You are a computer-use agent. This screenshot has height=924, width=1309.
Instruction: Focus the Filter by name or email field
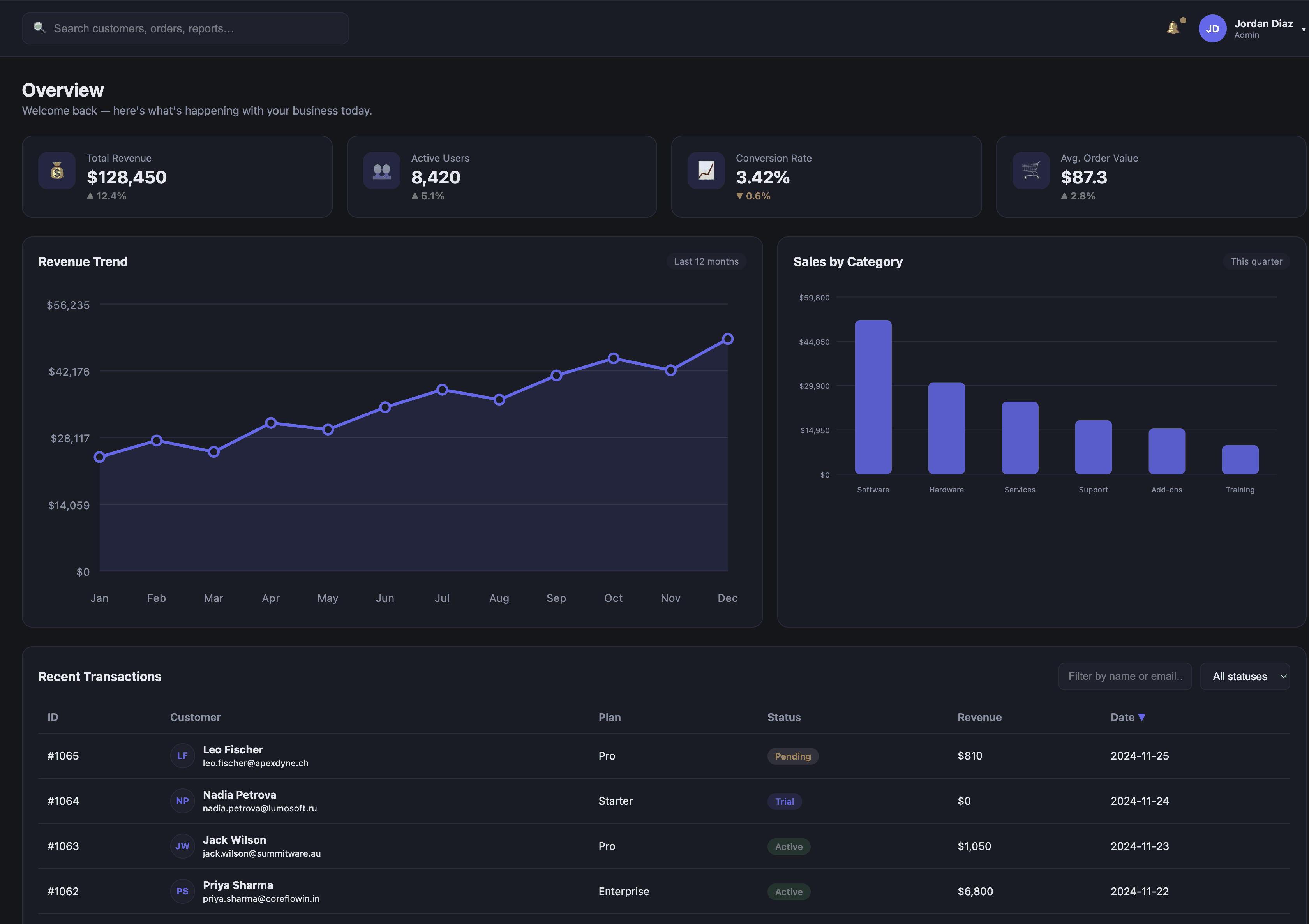(x=1125, y=676)
